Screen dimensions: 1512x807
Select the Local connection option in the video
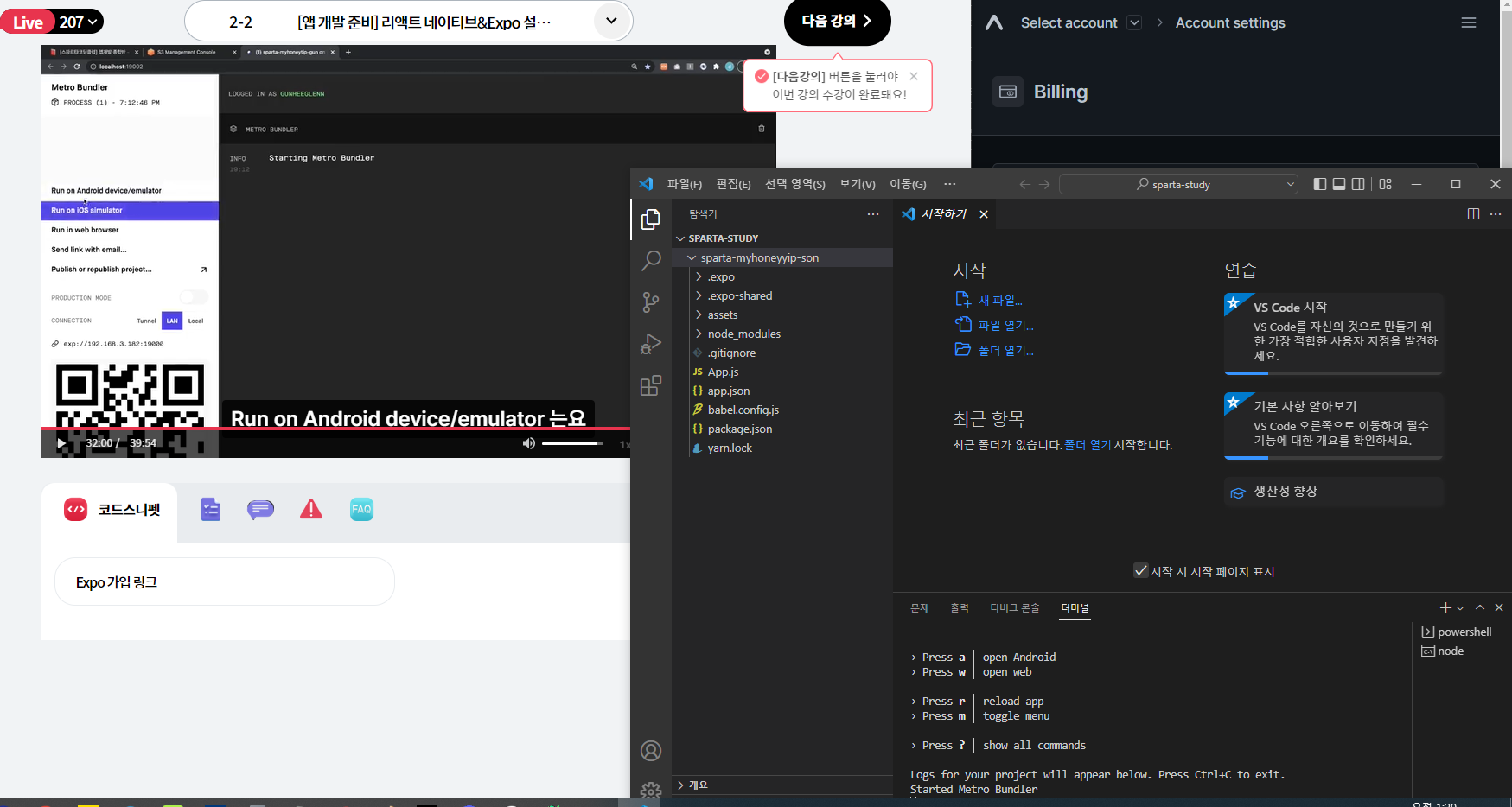(x=196, y=321)
